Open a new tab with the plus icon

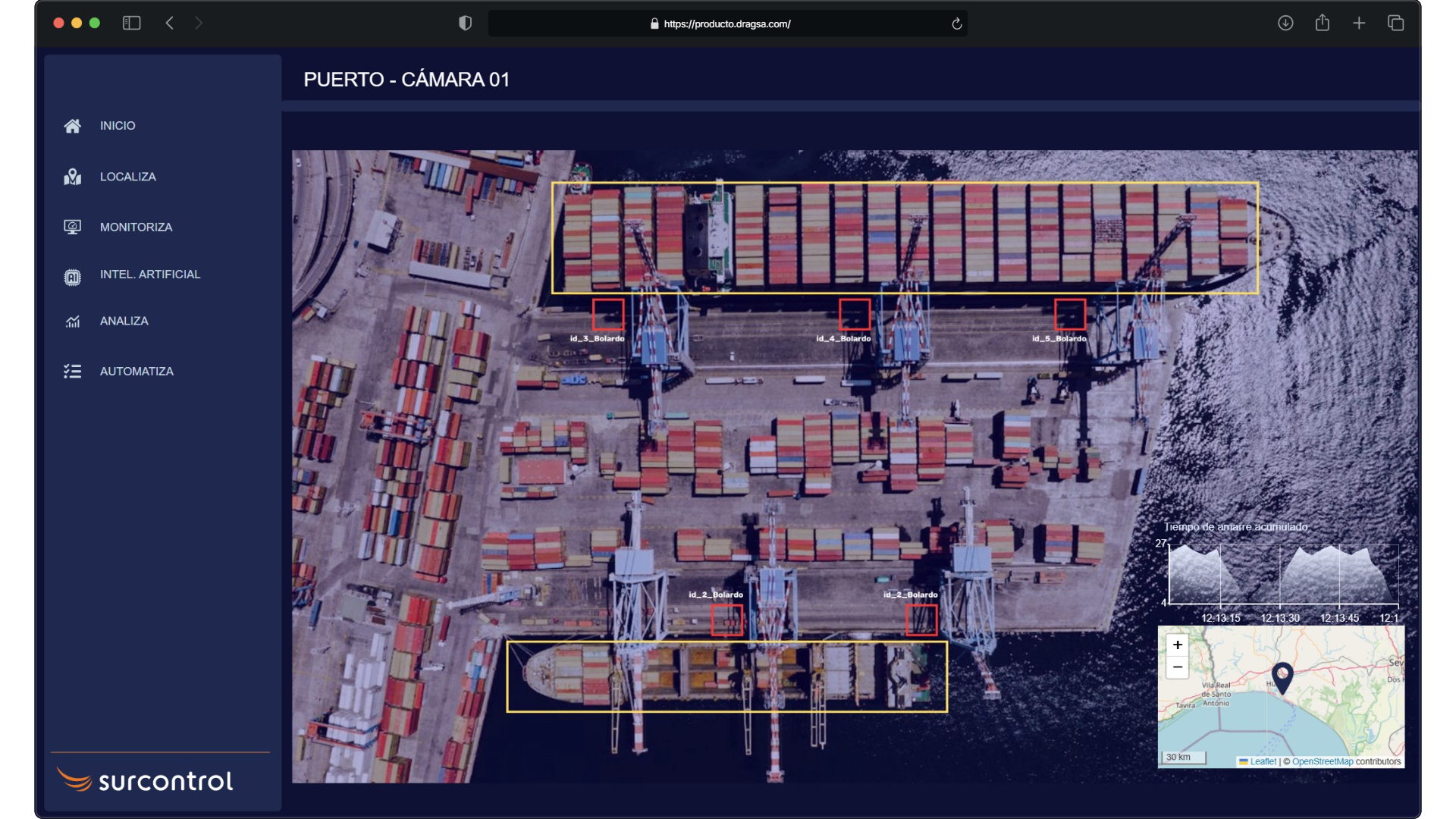click(x=1359, y=24)
